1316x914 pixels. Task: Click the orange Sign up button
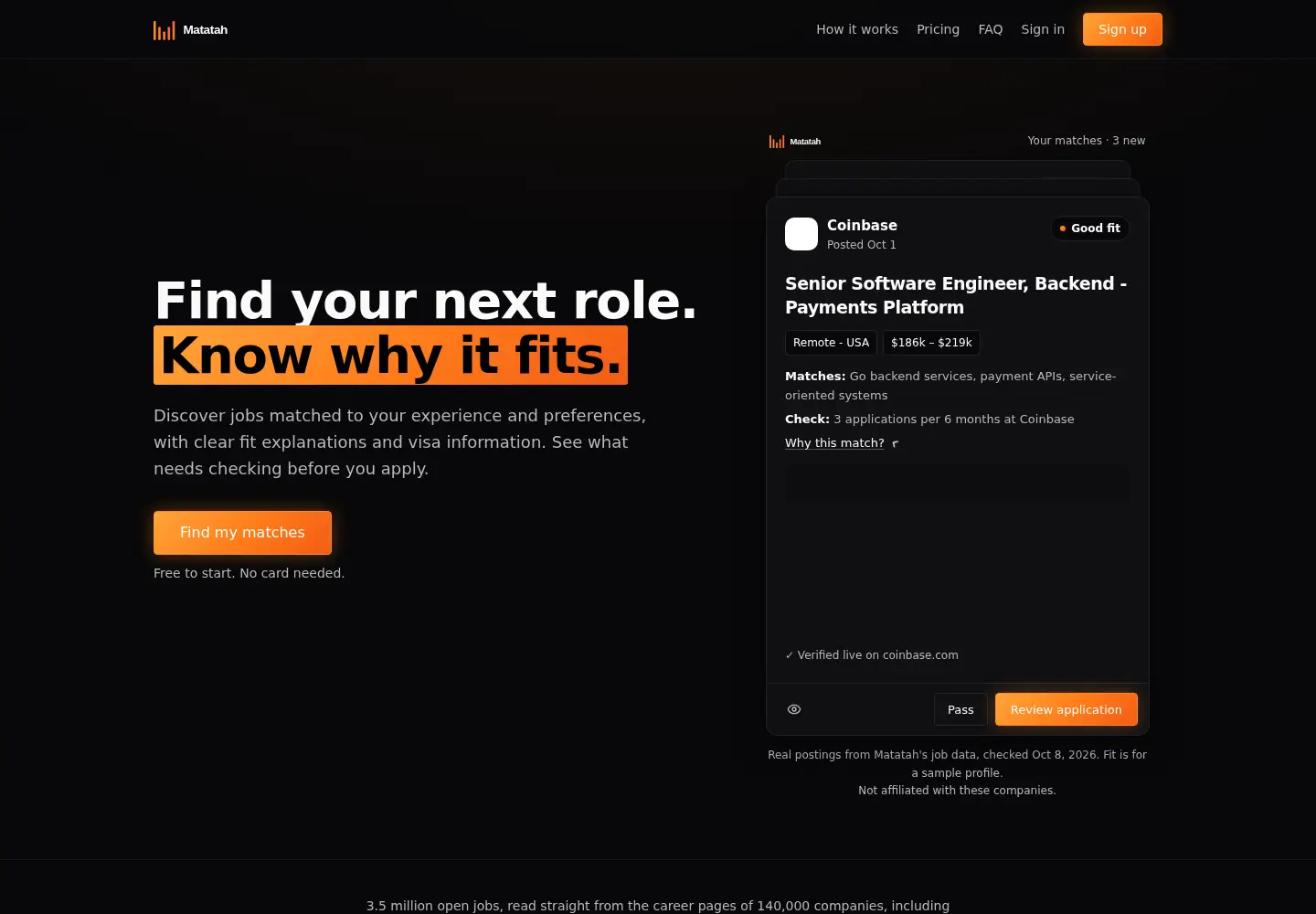tap(1122, 29)
